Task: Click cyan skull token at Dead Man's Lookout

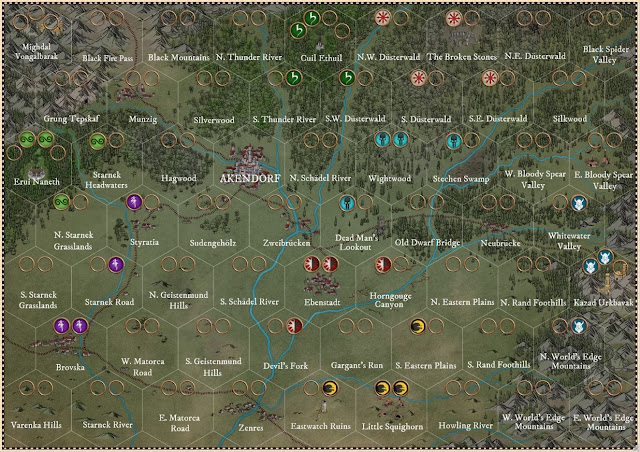Action: click(347, 203)
